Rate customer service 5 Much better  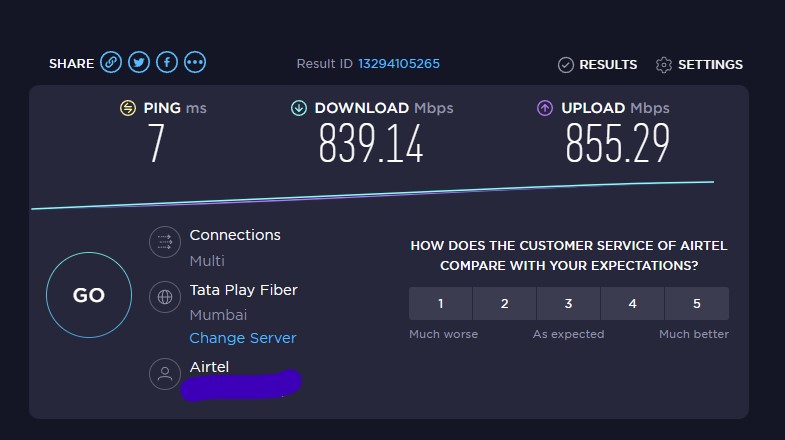[697, 303]
